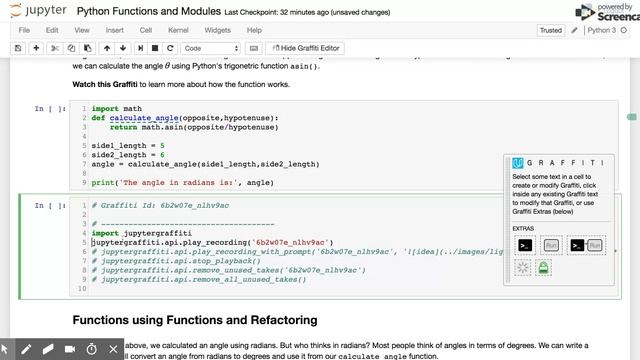640x360 pixels.
Task: Click the heading Functions using Functions and Refactoring
Action: click(x=195, y=320)
